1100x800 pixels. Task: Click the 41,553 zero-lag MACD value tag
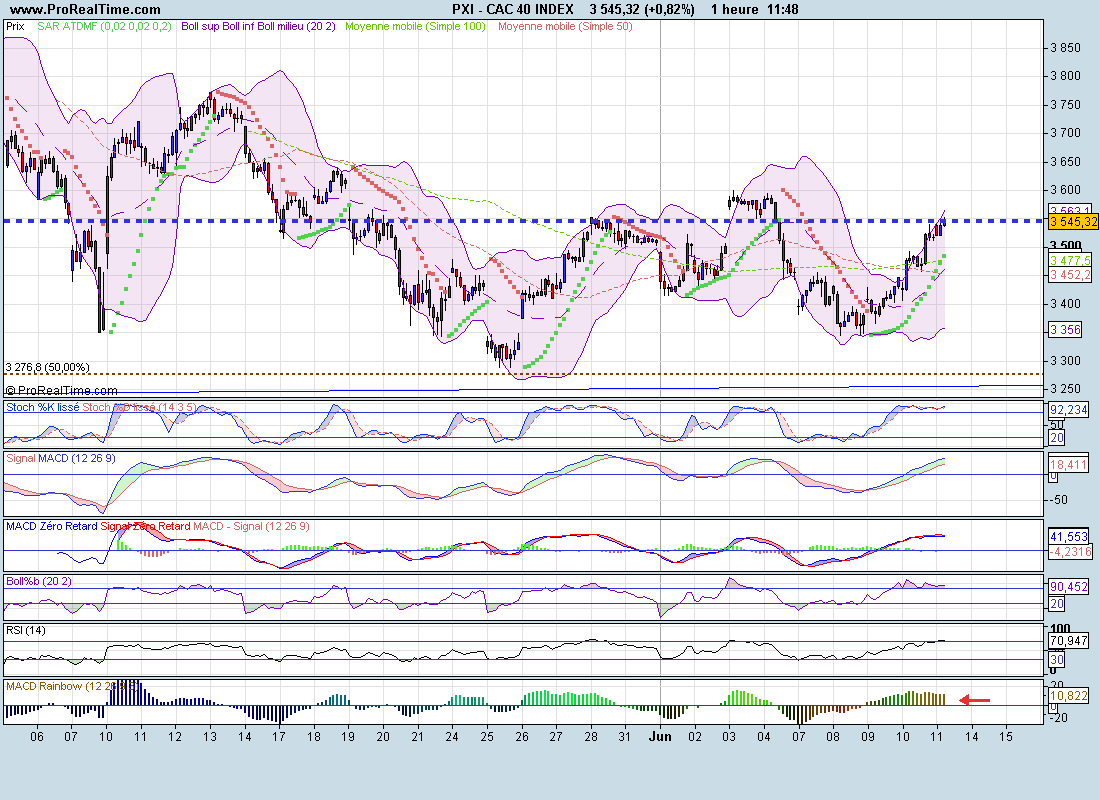pyautogui.click(x=1068, y=537)
